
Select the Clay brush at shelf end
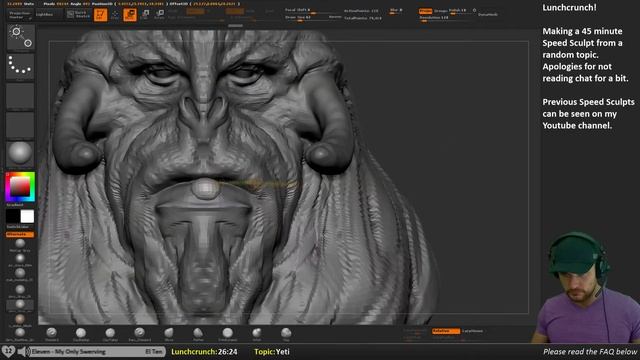286,334
